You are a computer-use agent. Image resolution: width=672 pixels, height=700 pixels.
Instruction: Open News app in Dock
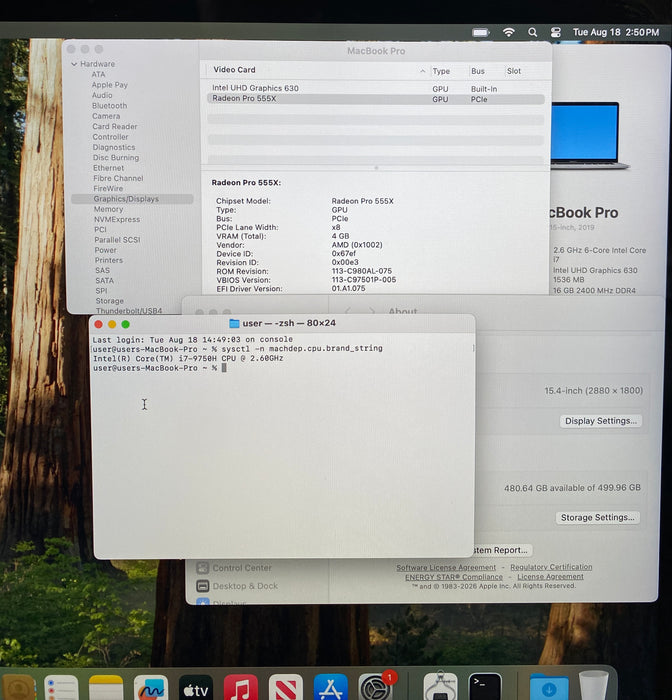[x=286, y=688]
